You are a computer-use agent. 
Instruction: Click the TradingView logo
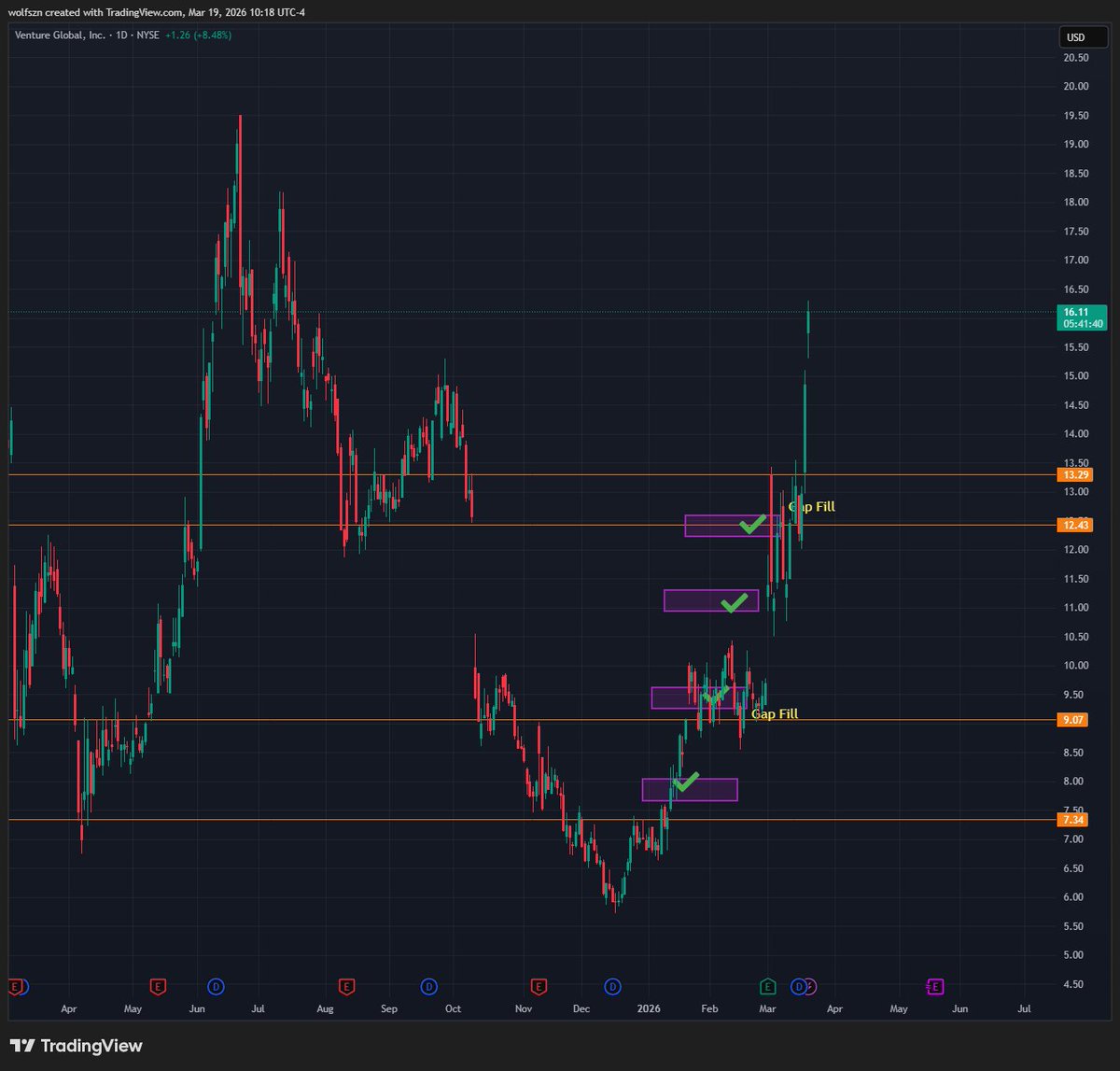point(77,1046)
